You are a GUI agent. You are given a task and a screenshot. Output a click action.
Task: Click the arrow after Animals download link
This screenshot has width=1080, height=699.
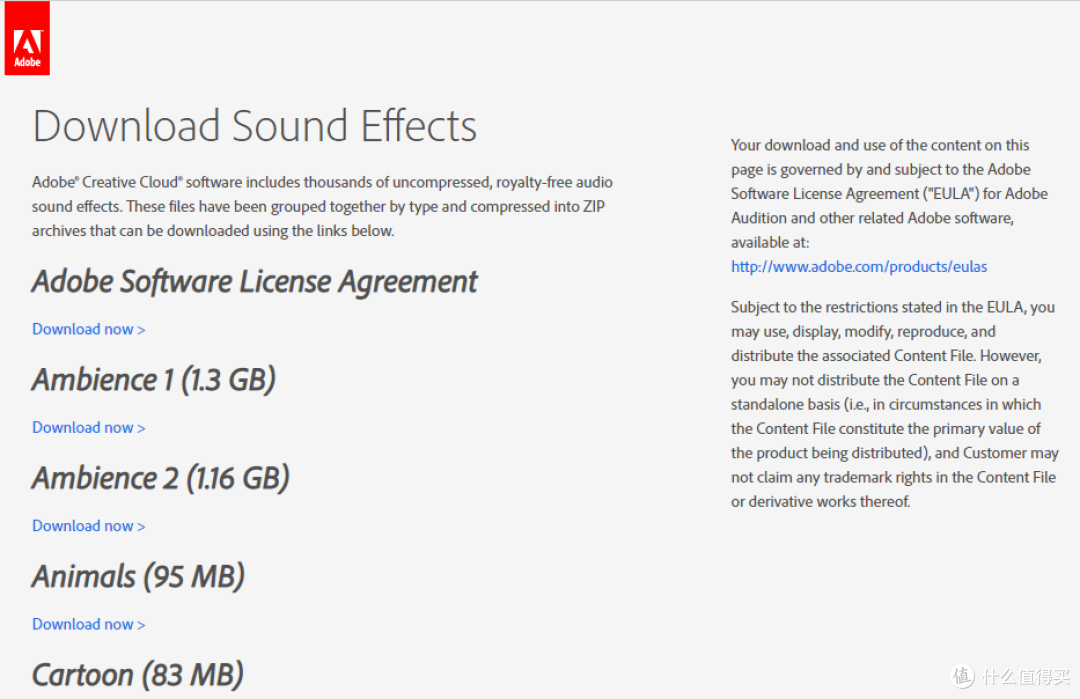tap(141, 625)
